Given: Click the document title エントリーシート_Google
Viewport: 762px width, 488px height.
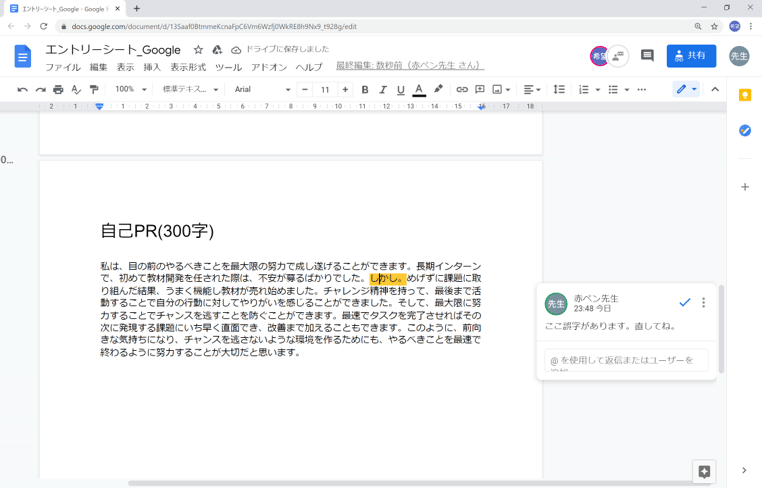Looking at the screenshot, I should [113, 50].
